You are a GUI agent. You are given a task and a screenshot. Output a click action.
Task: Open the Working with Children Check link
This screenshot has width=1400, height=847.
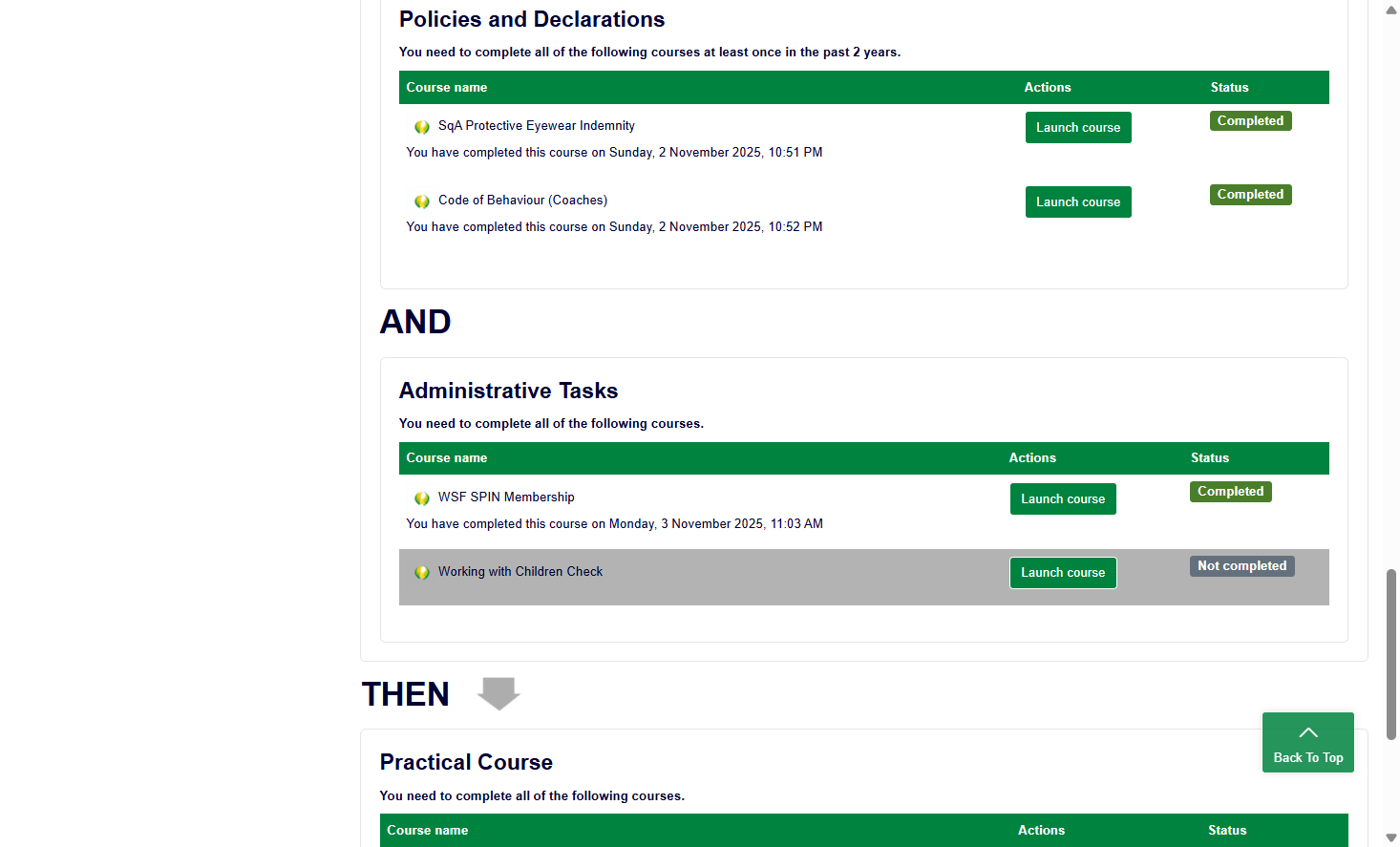[x=520, y=572]
